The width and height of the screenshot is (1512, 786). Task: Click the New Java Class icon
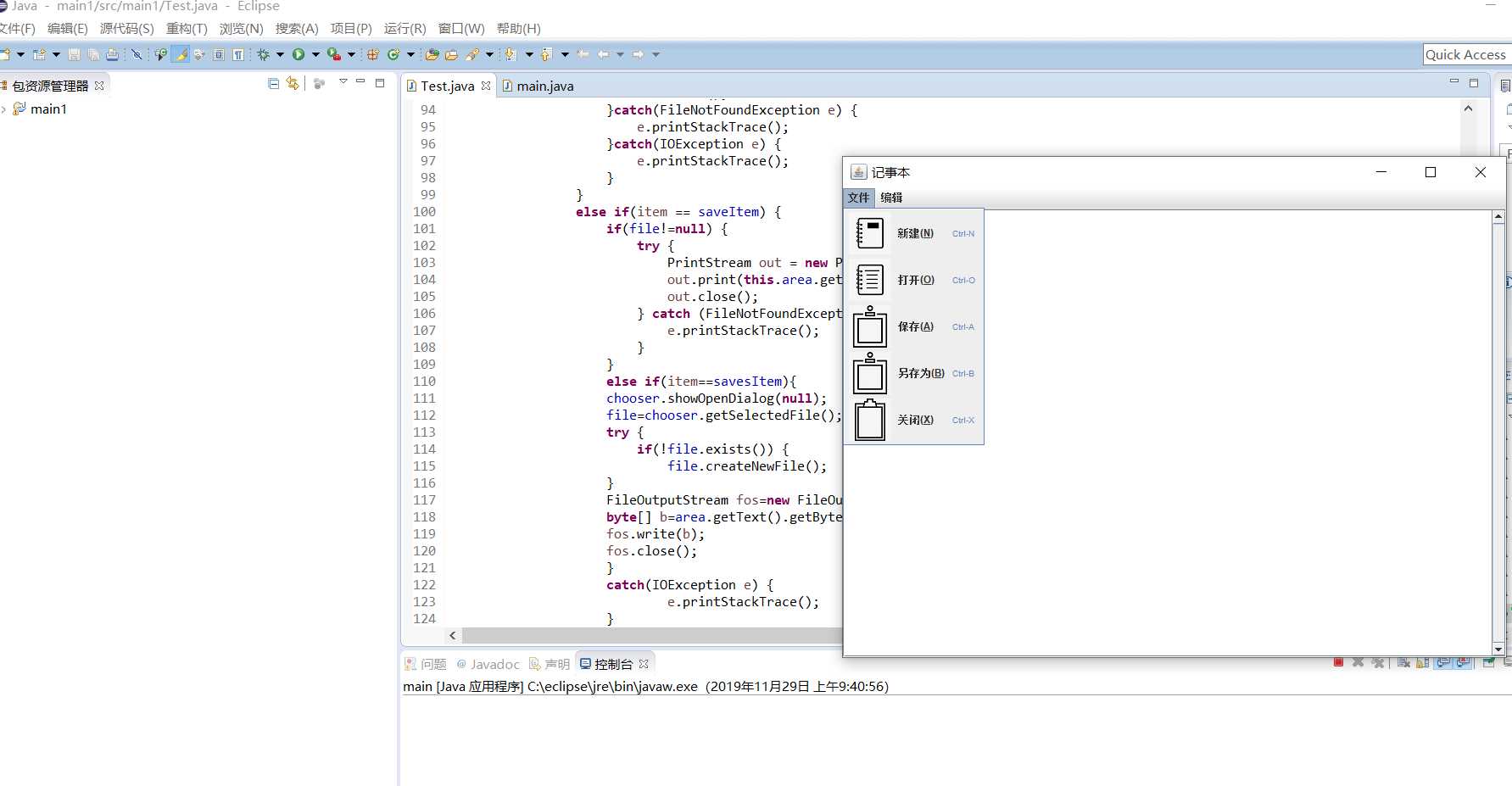(393, 54)
